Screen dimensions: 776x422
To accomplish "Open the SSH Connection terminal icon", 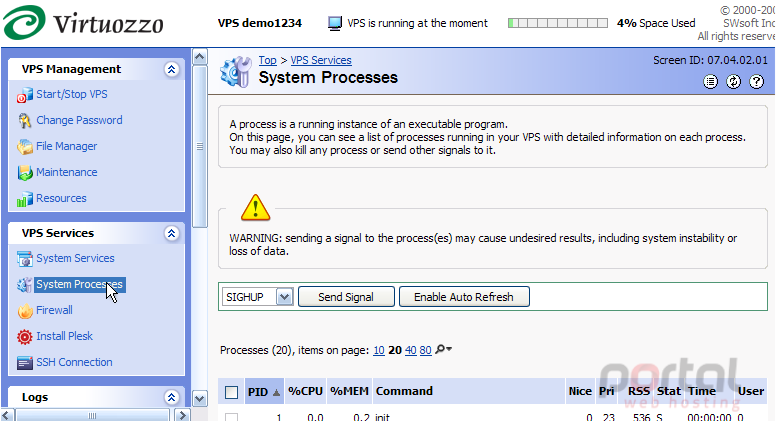I will point(24,363).
